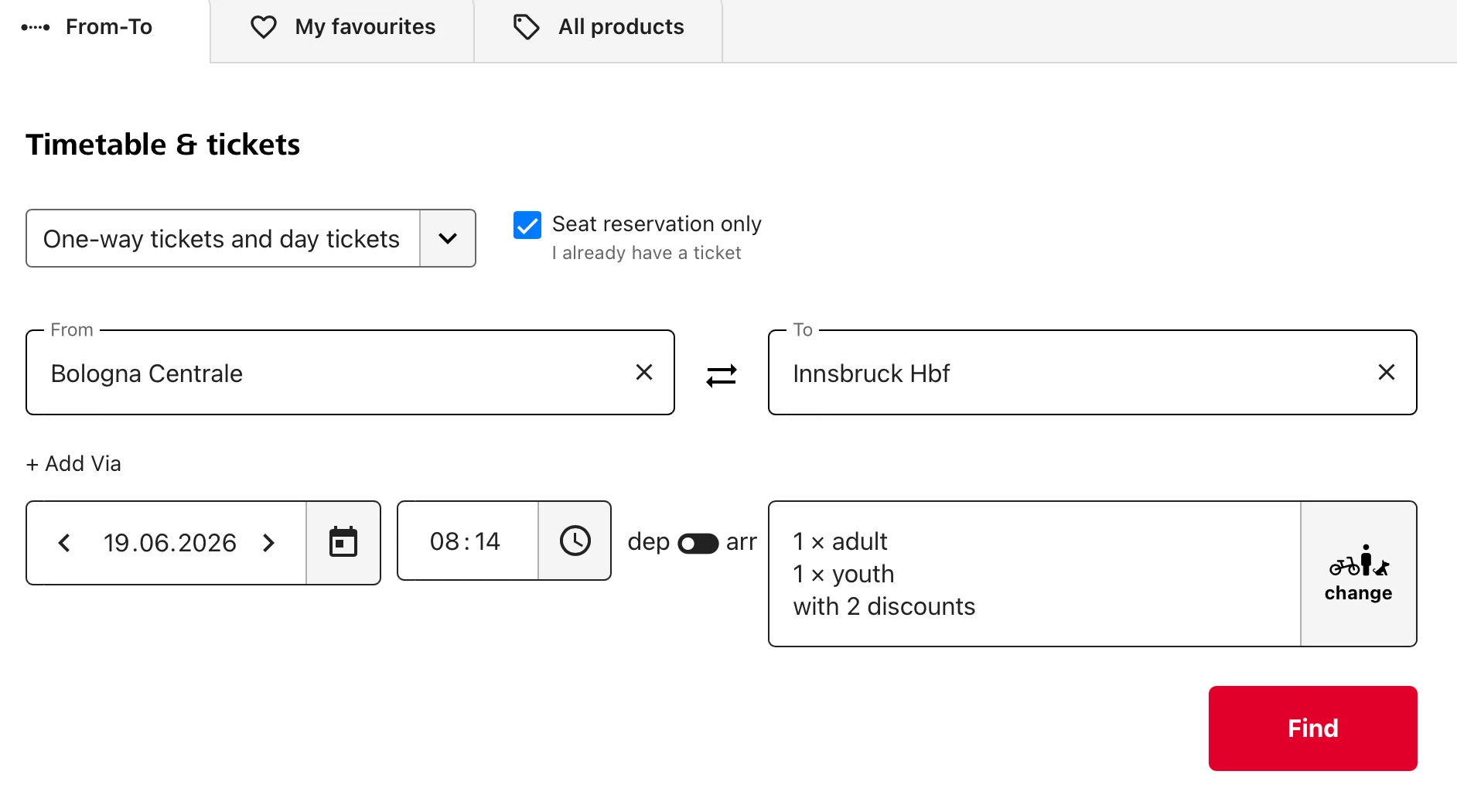The image size is (1457, 812).
Task: Click the 19.06.2026 date field
Action: (x=169, y=543)
